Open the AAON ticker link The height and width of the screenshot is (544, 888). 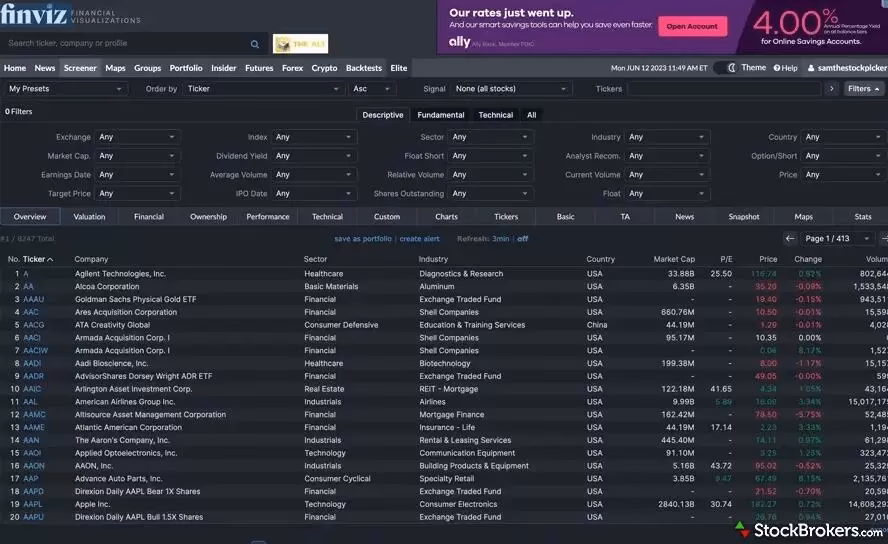click(34, 466)
